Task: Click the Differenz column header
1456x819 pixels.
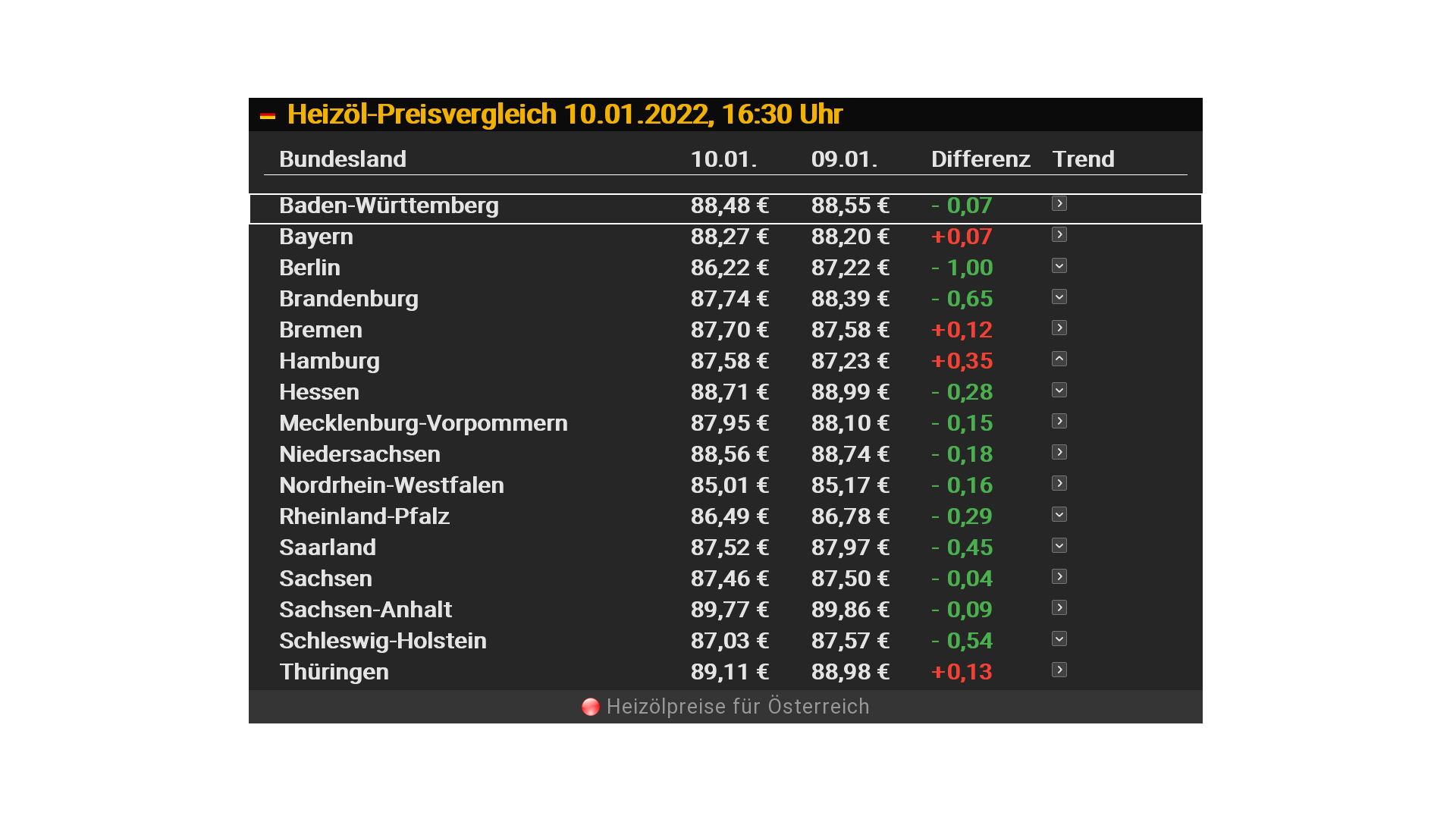Action: [980, 159]
